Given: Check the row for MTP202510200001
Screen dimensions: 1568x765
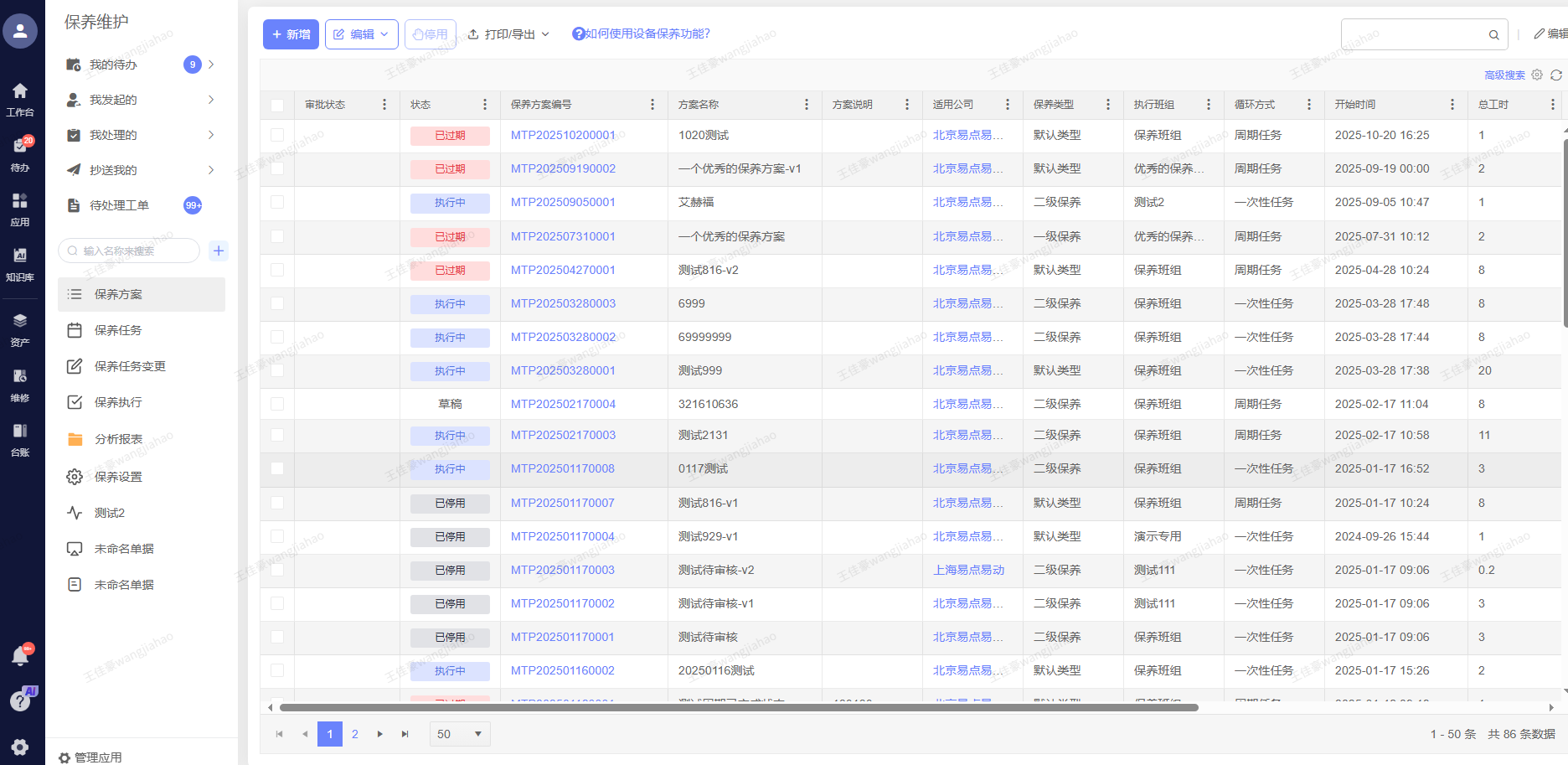Looking at the screenshot, I should pos(277,135).
